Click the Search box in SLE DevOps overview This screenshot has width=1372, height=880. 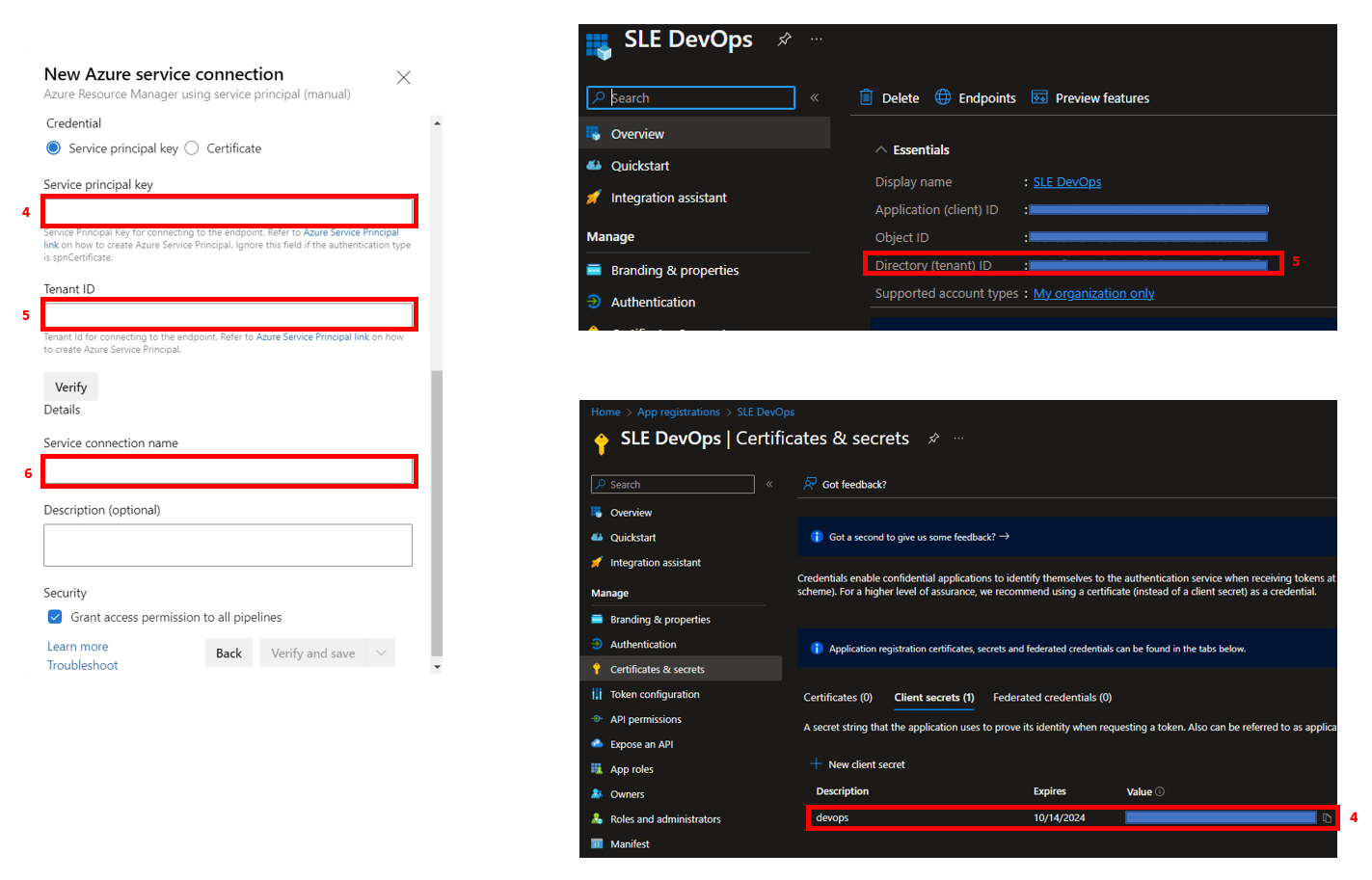coord(690,97)
